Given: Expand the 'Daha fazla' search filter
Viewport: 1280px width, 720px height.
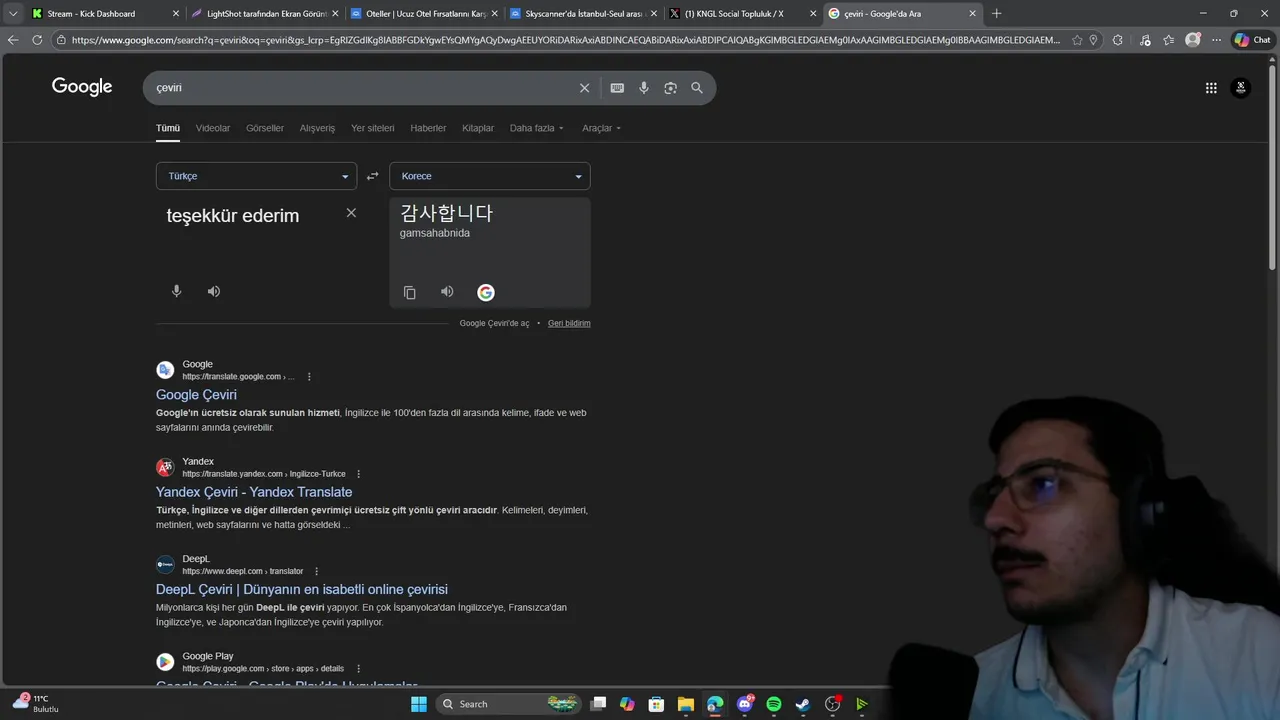Looking at the screenshot, I should point(537,128).
